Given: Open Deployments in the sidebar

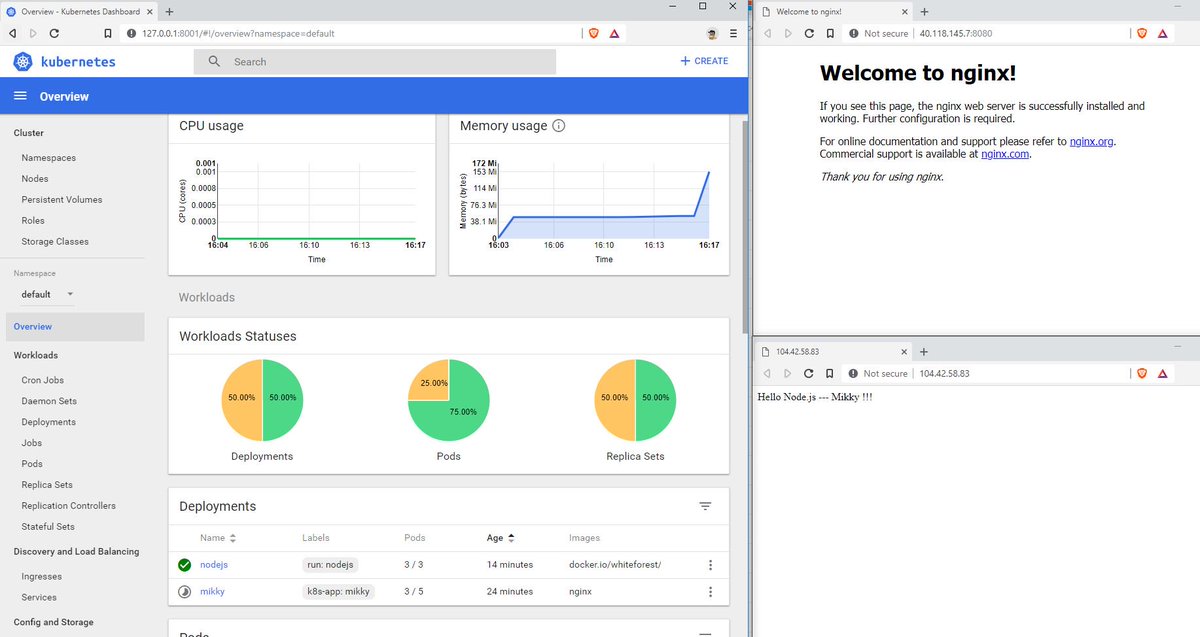Looking at the screenshot, I should (49, 422).
